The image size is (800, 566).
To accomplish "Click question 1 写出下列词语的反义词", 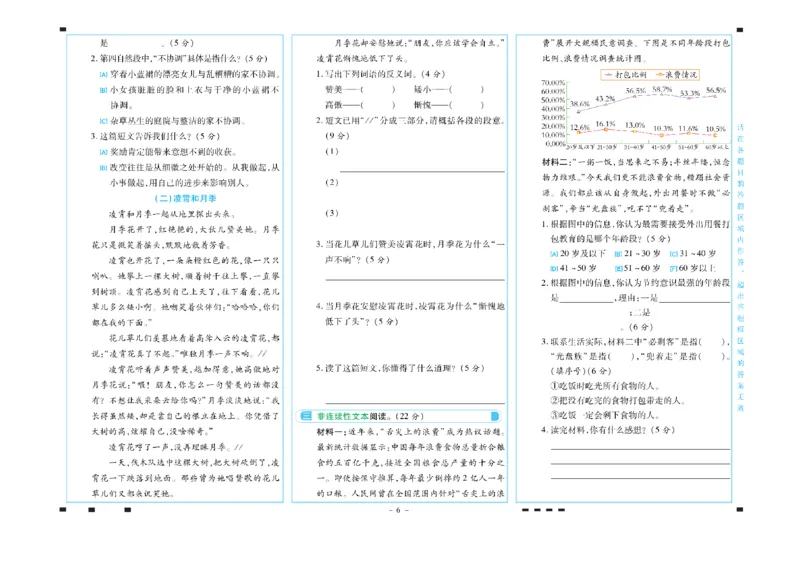I will pyautogui.click(x=381, y=75).
